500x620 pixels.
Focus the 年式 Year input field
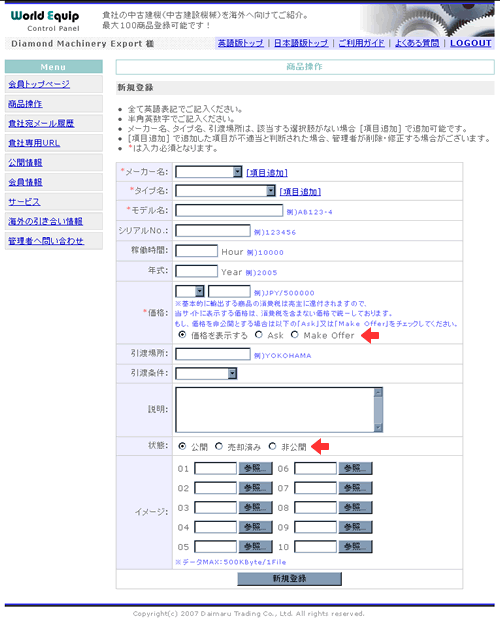coord(196,271)
